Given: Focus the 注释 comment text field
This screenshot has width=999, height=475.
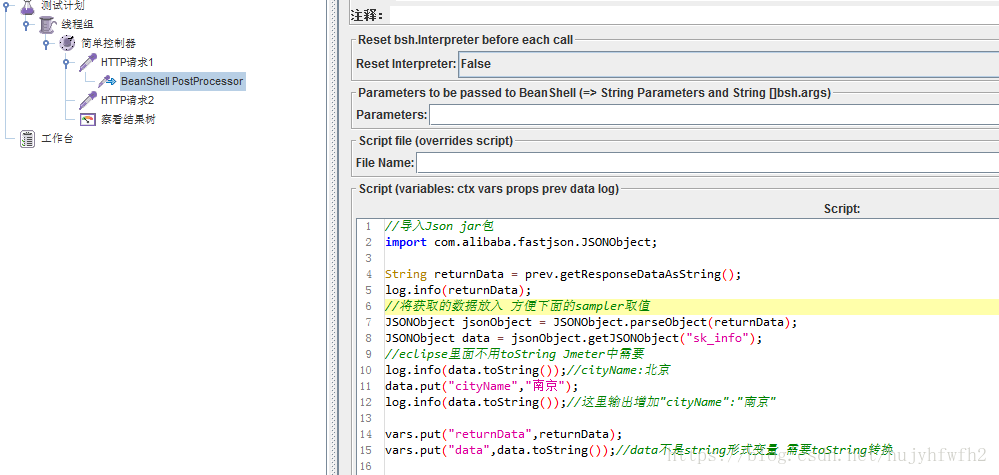Looking at the screenshot, I should click(x=692, y=15).
